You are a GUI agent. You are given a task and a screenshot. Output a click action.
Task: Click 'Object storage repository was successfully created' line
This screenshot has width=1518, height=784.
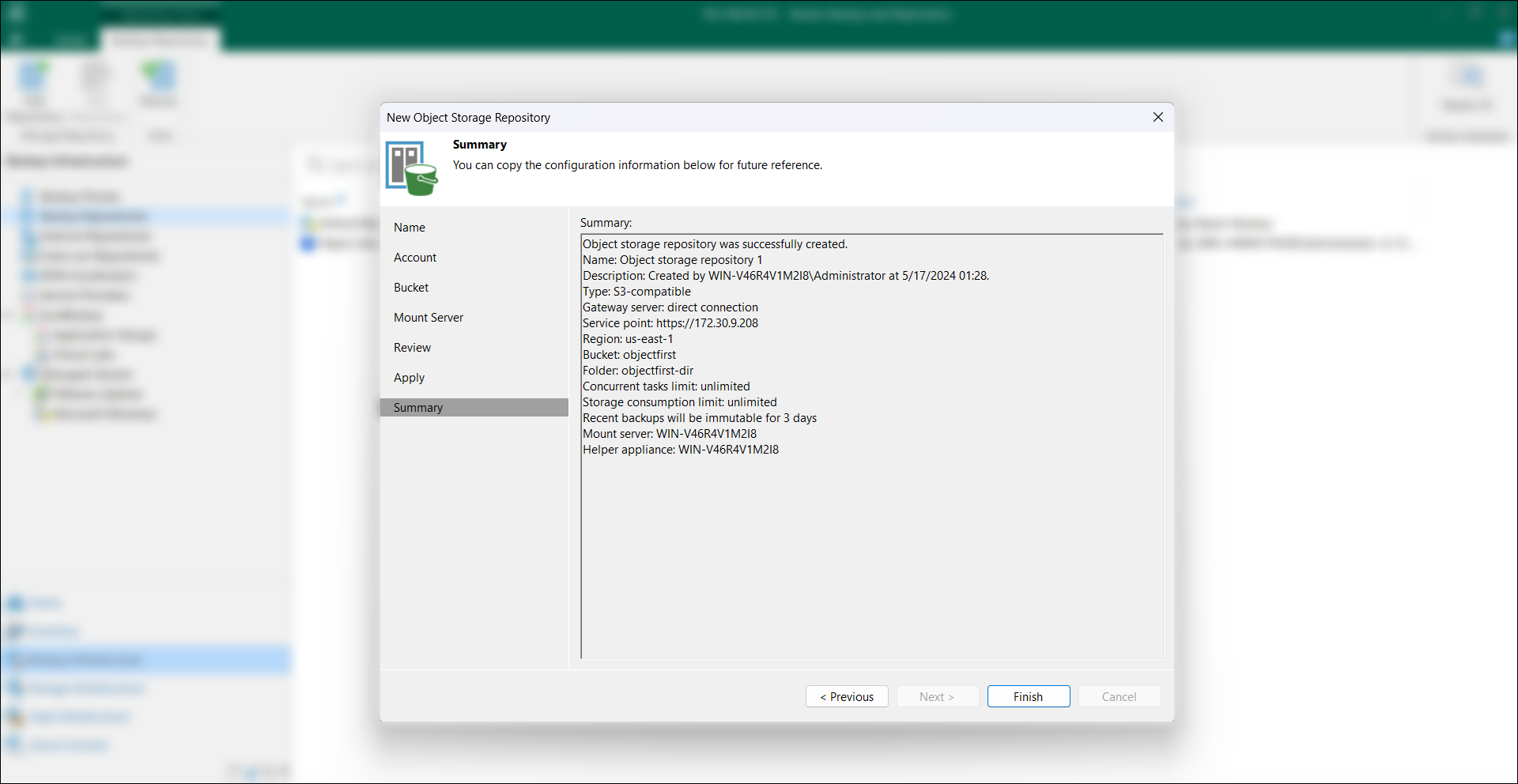click(716, 244)
